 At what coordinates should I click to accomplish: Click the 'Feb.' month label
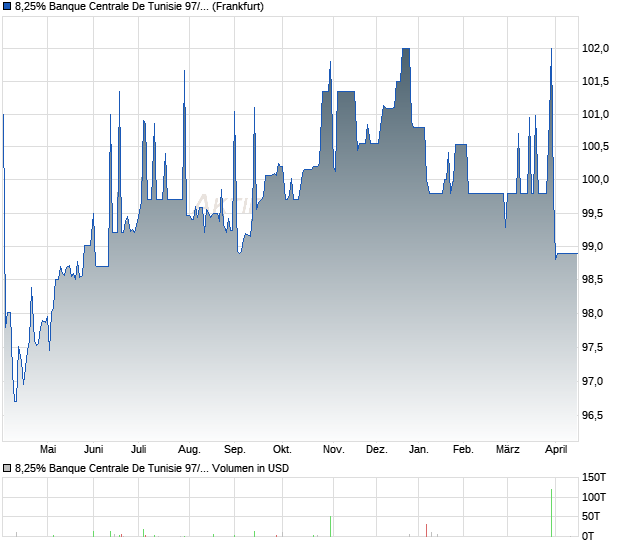point(463,450)
